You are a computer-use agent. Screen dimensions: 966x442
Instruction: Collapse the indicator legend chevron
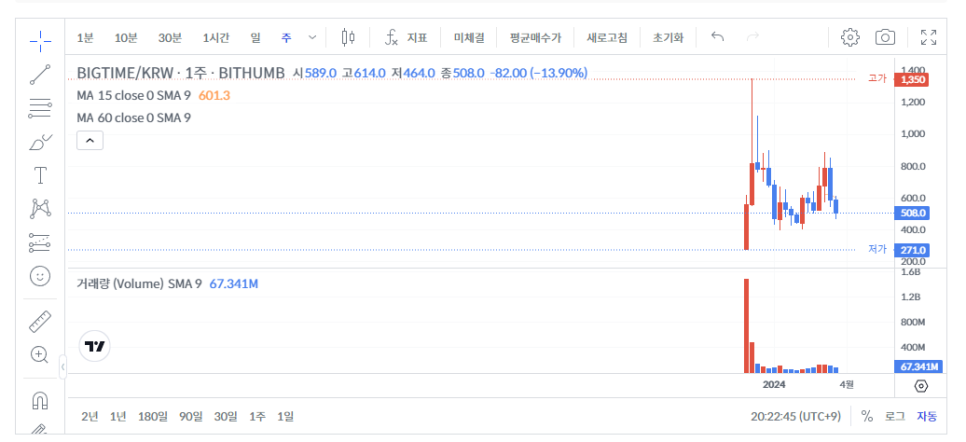click(90, 141)
